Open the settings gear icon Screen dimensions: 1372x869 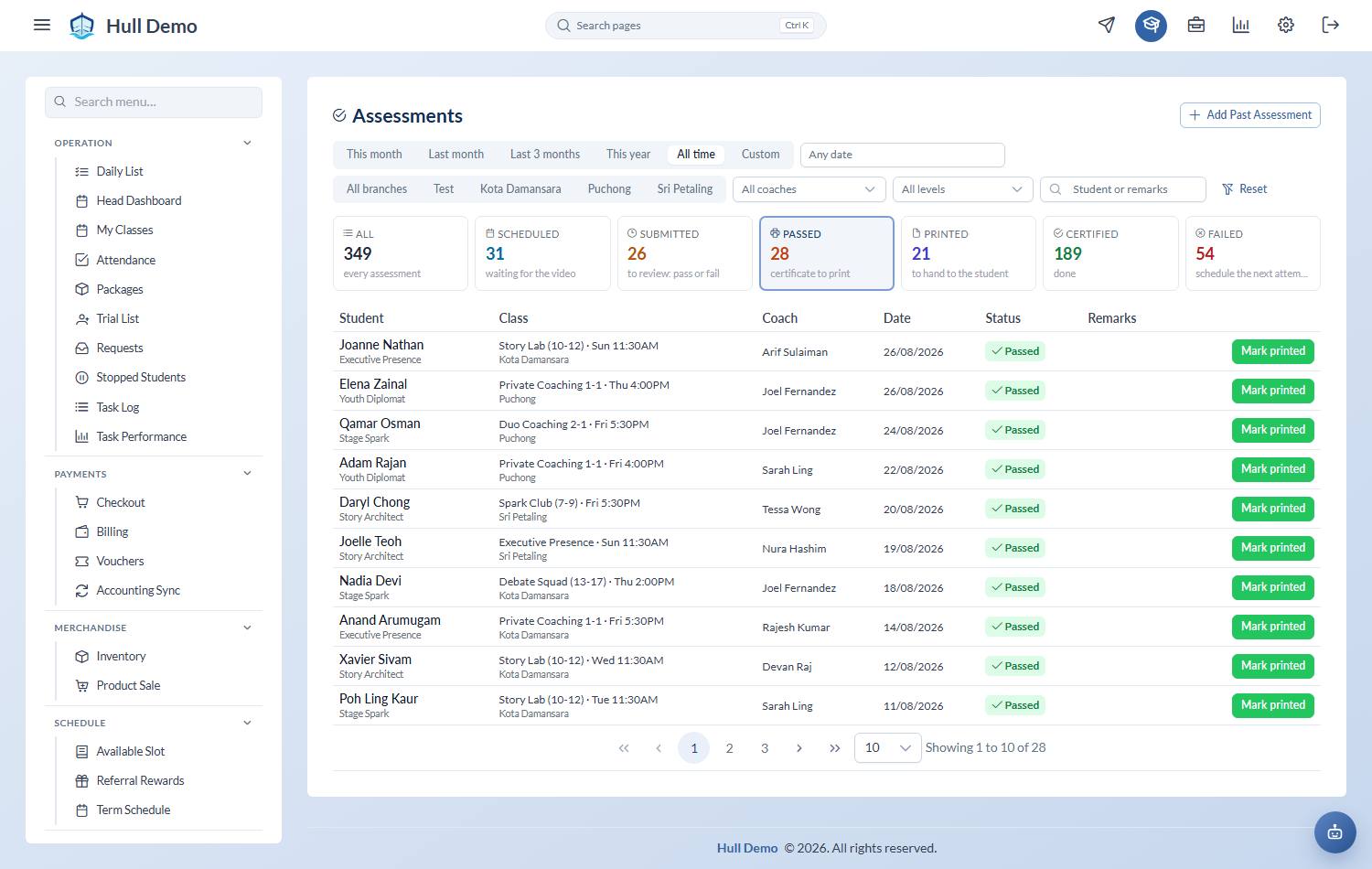(x=1285, y=25)
